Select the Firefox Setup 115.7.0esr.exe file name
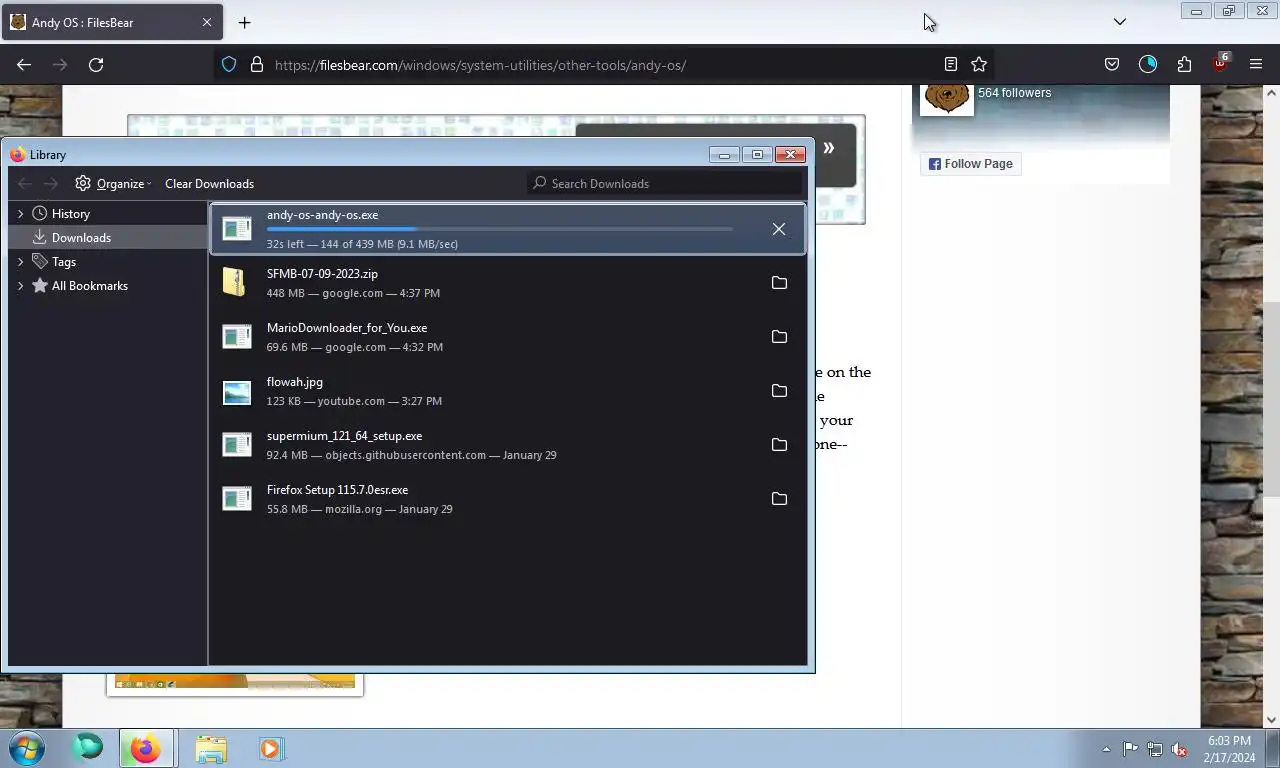This screenshot has width=1280, height=768. point(337,490)
